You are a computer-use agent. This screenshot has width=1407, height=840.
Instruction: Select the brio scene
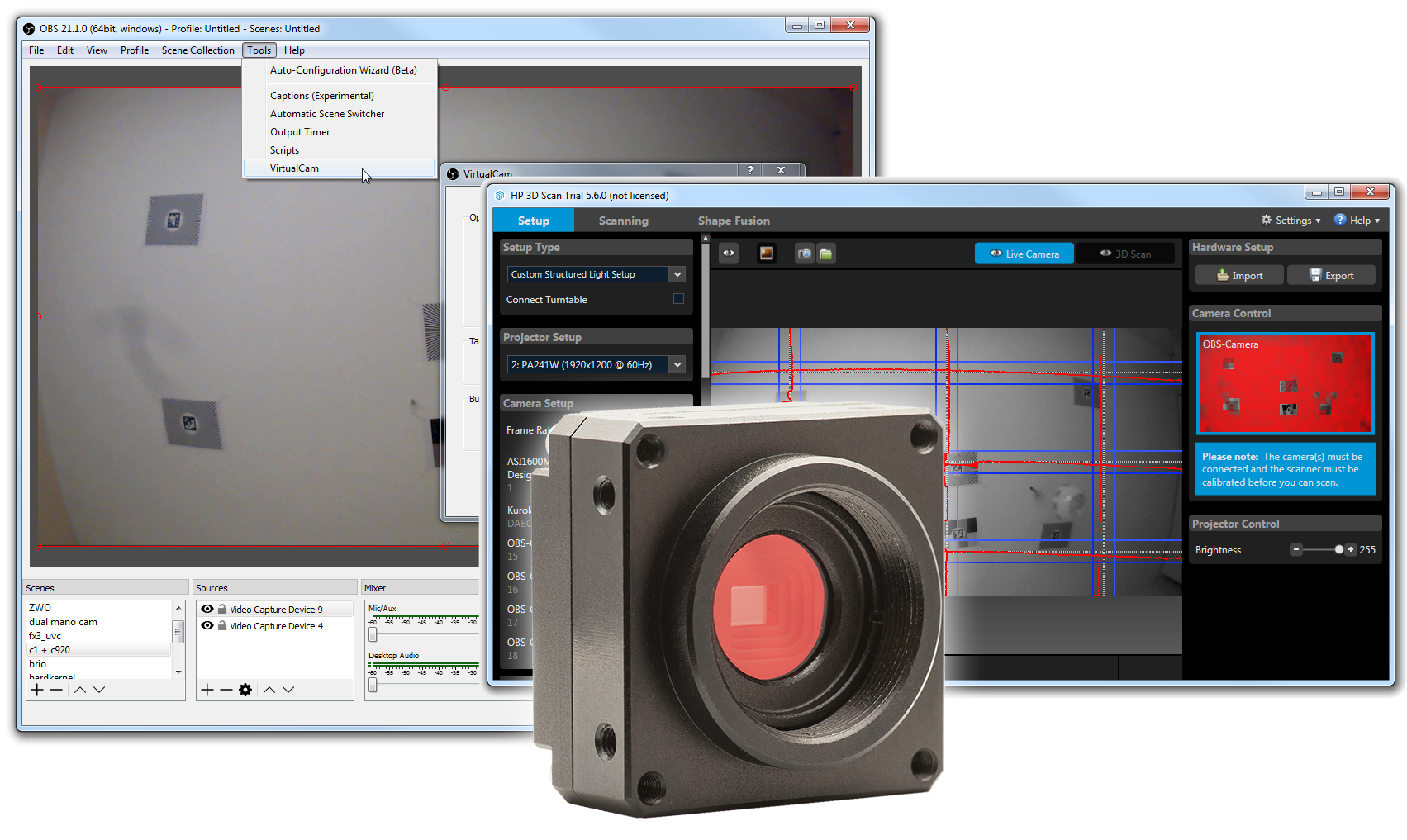pyautogui.click(x=99, y=664)
